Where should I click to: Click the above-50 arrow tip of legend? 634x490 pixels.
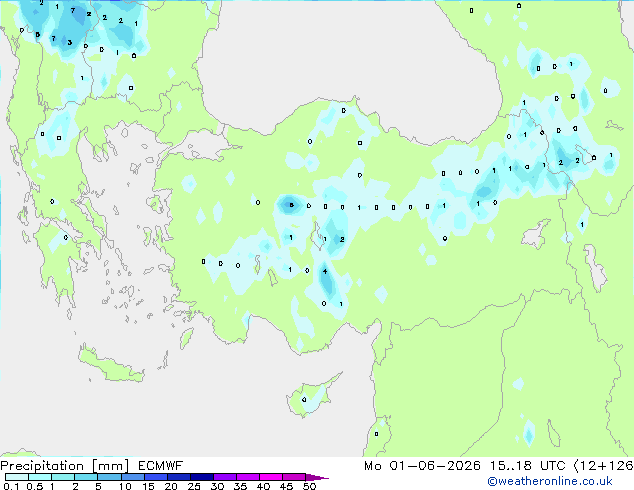[x=317, y=477]
